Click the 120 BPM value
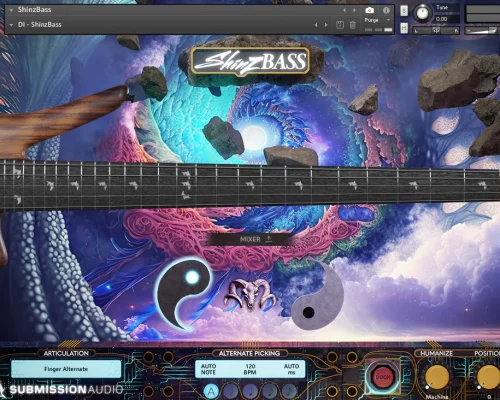Image resolution: width=500 pixels, height=400 pixels. 250,369
